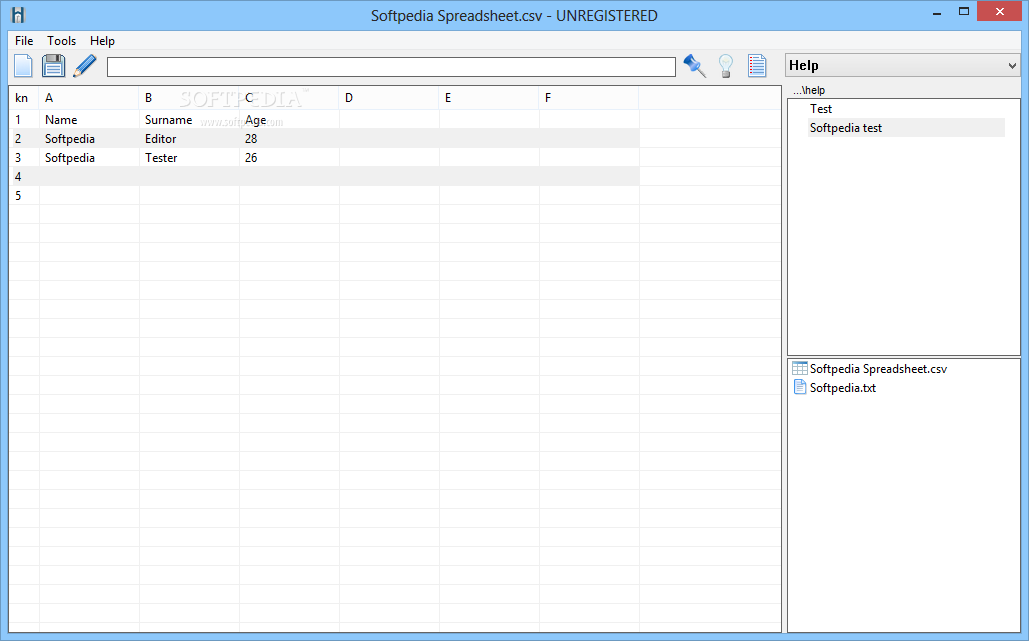
Task: Click column B header
Action: coord(189,98)
